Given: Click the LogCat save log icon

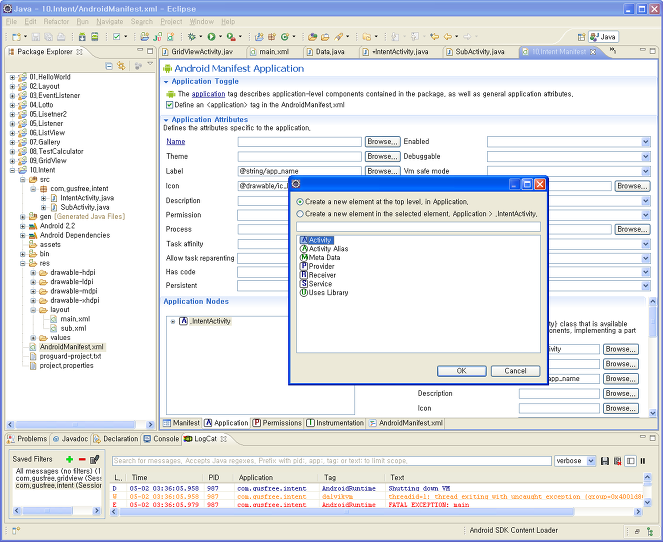Looking at the screenshot, I should [x=605, y=461].
